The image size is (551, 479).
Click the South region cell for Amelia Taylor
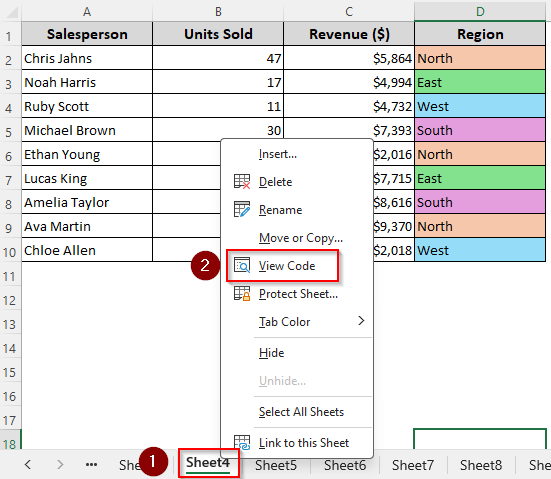480,202
